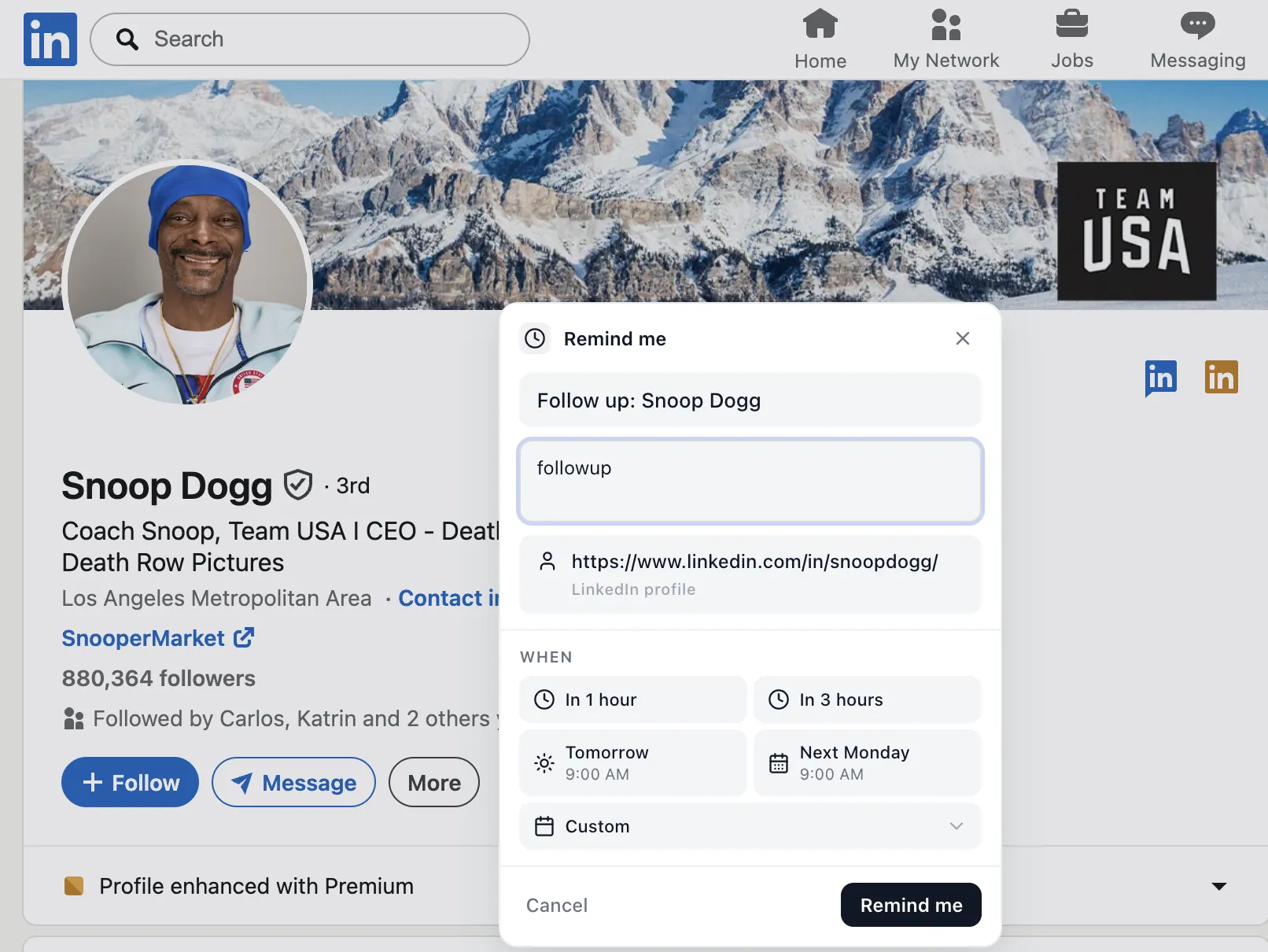
Task: Edit the reminder title Follow up: Snoop Dogg
Action: (750, 400)
